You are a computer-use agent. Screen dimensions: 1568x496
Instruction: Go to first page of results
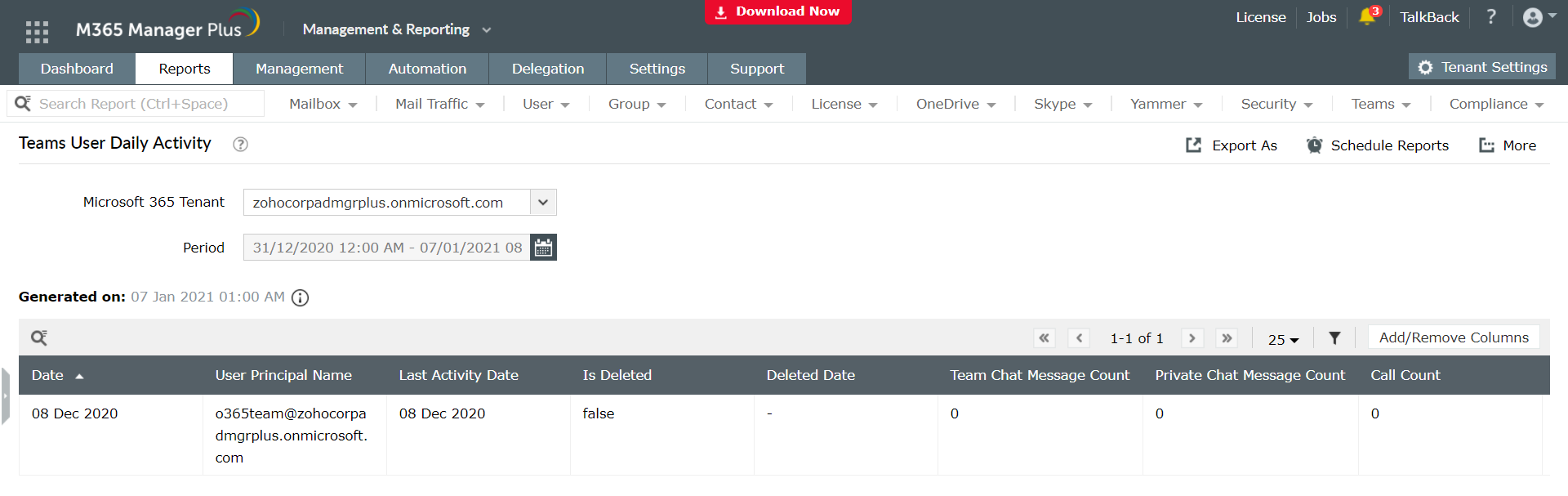tap(1044, 337)
